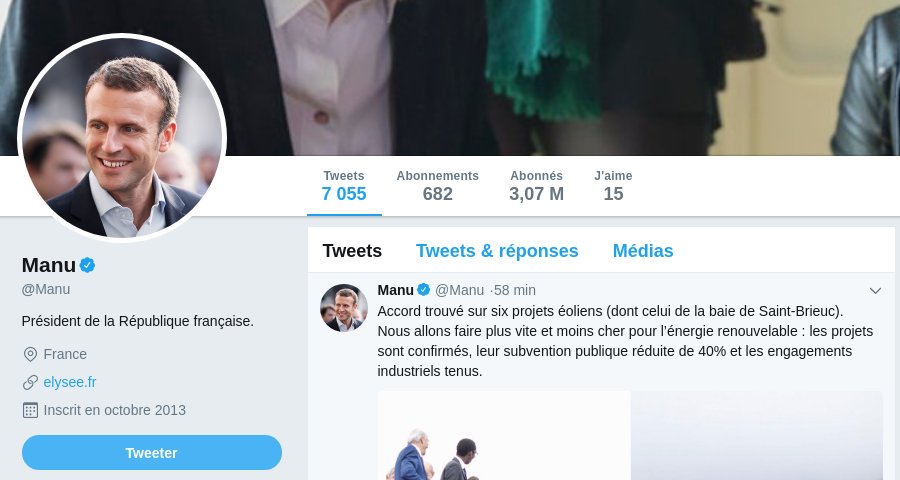Open the Tweets count 7 055 stat
Image resolution: width=900 pixels, height=480 pixels.
pyautogui.click(x=344, y=186)
